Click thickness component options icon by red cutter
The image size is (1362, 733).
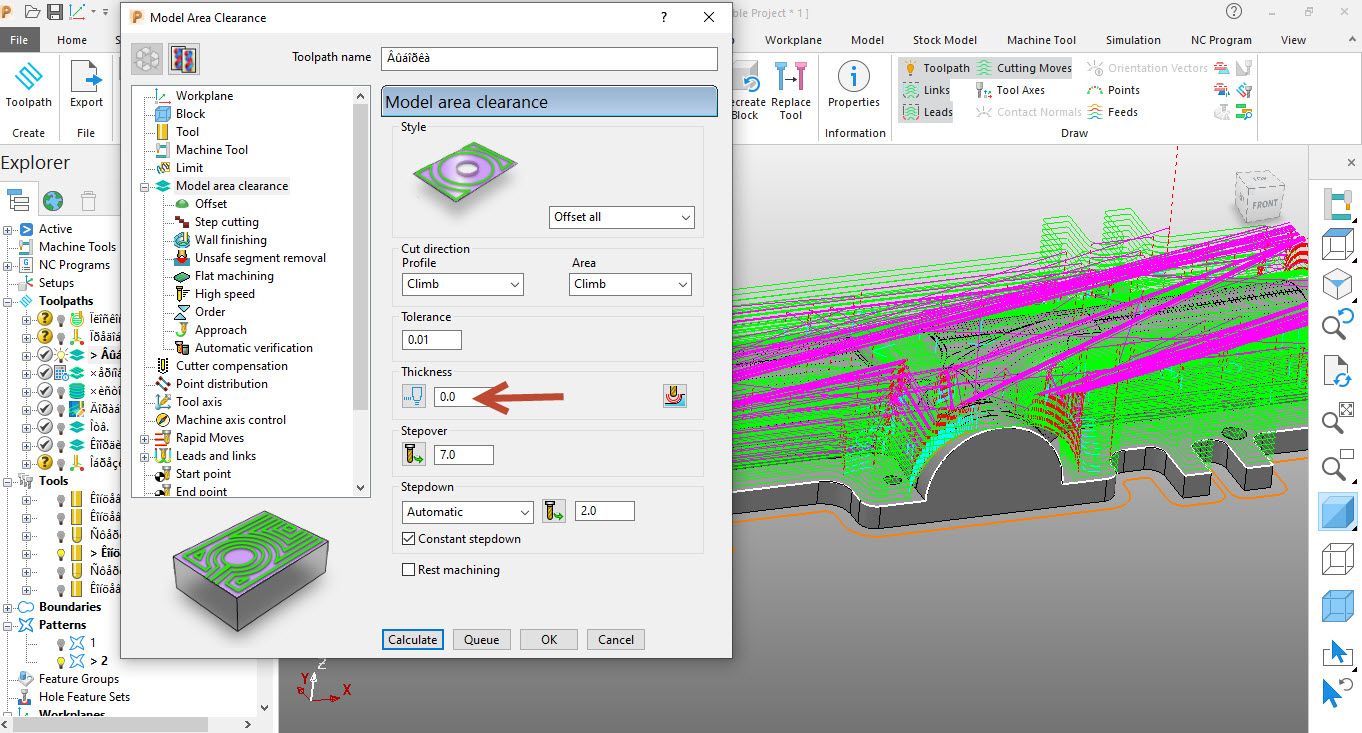coord(674,396)
